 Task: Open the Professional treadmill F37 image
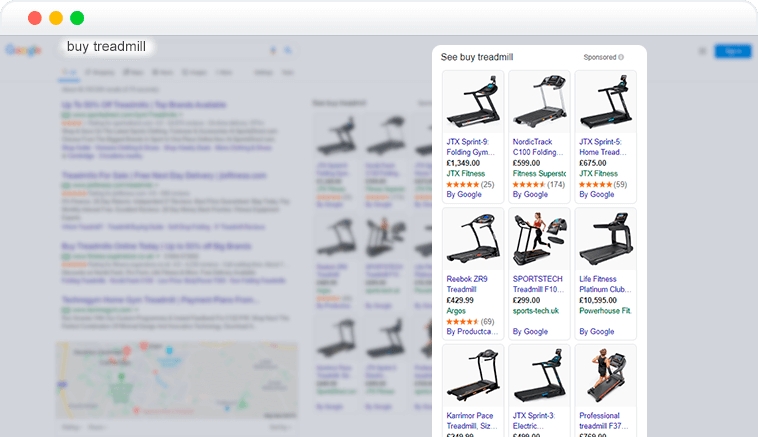tap(605, 376)
